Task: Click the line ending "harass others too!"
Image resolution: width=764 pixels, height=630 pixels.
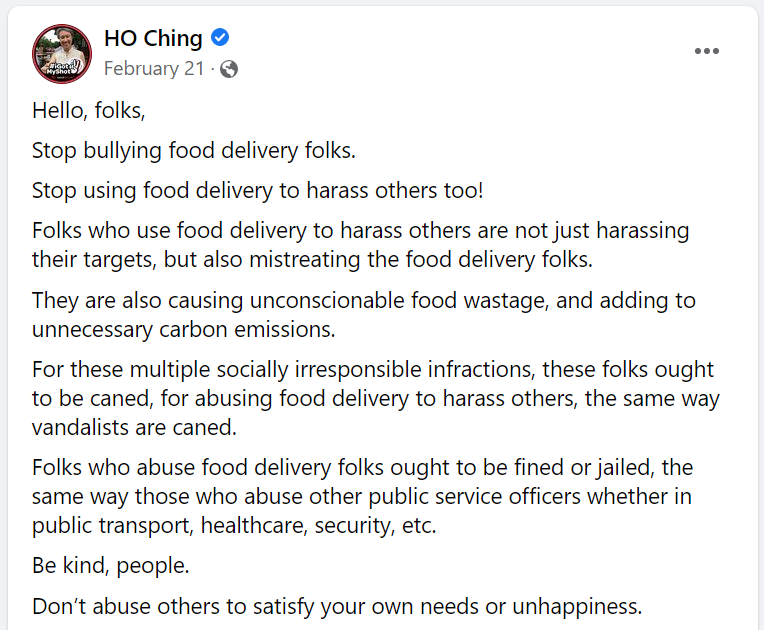Action: click(258, 191)
